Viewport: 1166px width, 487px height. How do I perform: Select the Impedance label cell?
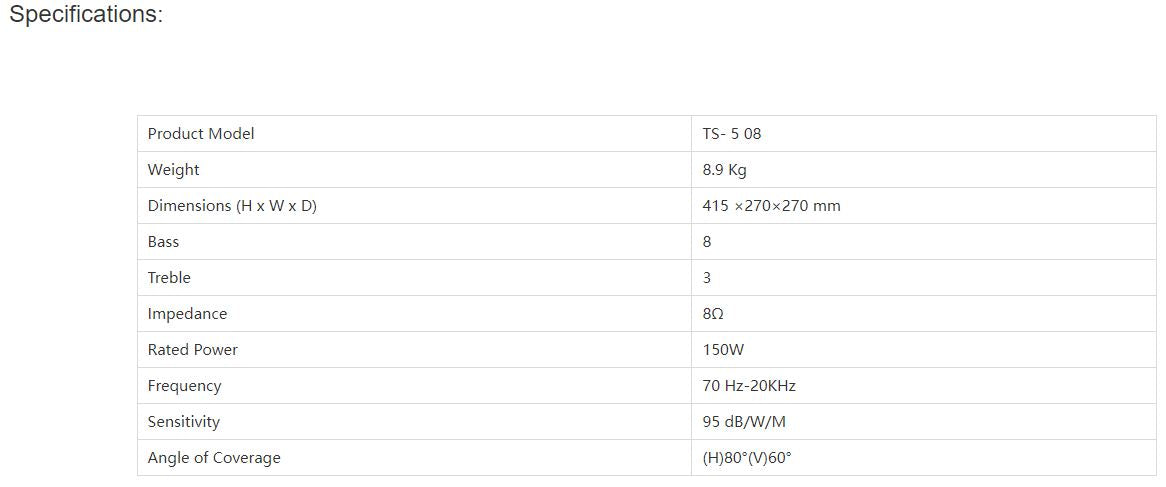click(x=187, y=314)
